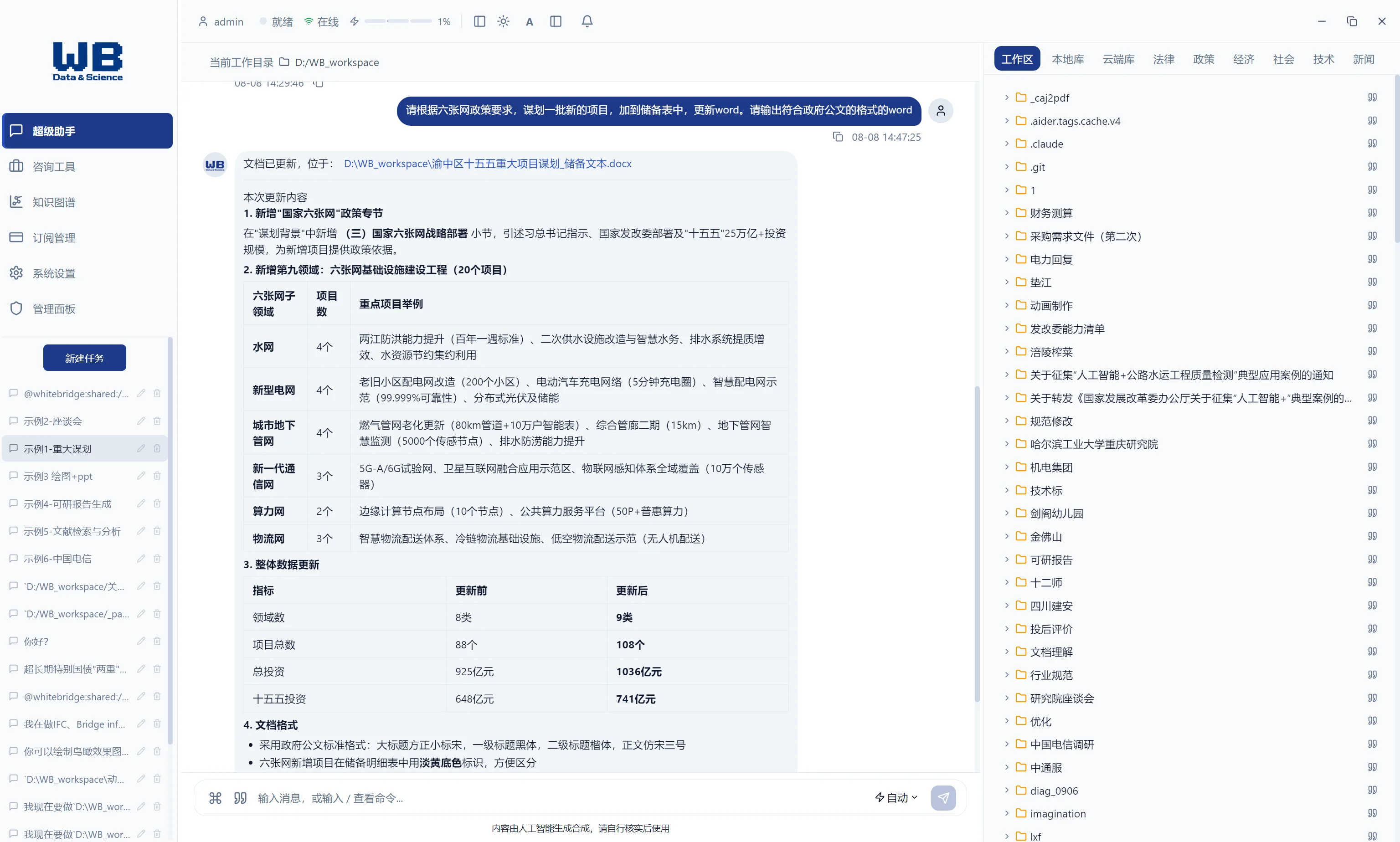Expand the 财务测算 folder
The height and width of the screenshot is (842, 1400).
tap(1007, 213)
